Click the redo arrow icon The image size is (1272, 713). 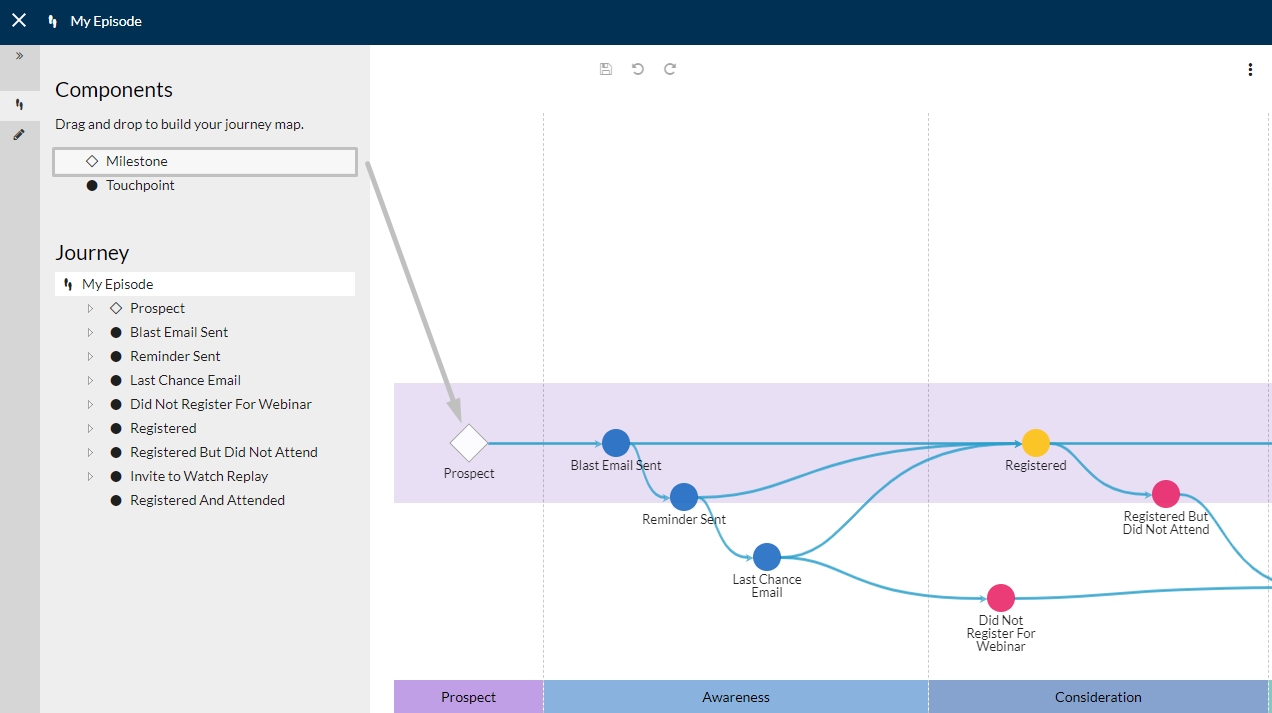[x=670, y=69]
